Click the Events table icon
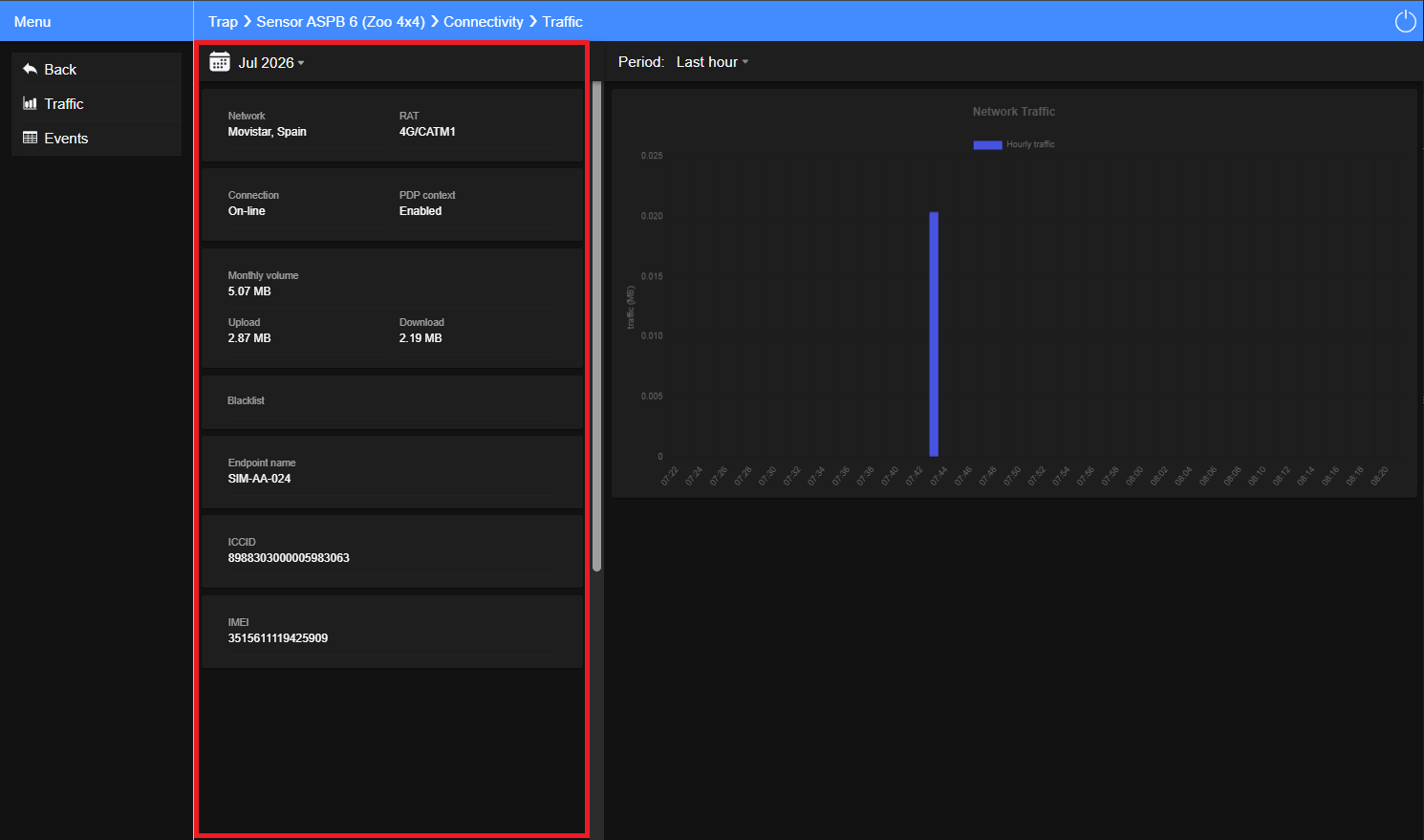1424x840 pixels. coord(30,138)
